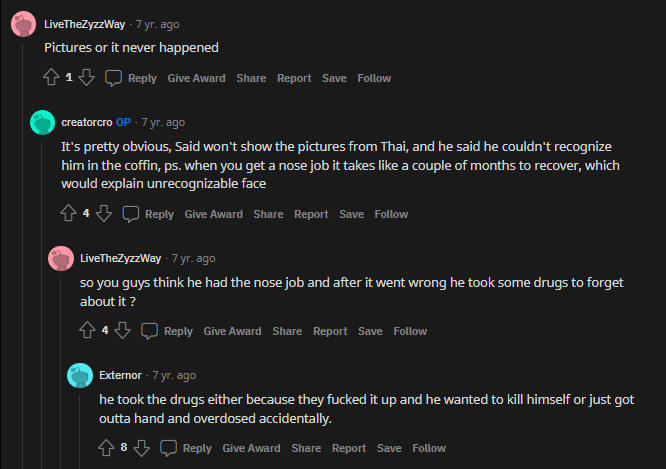Collapse thread line under top LiveTheZyzzWay comment
Viewport: 666px width, 469px height.
(23, 255)
